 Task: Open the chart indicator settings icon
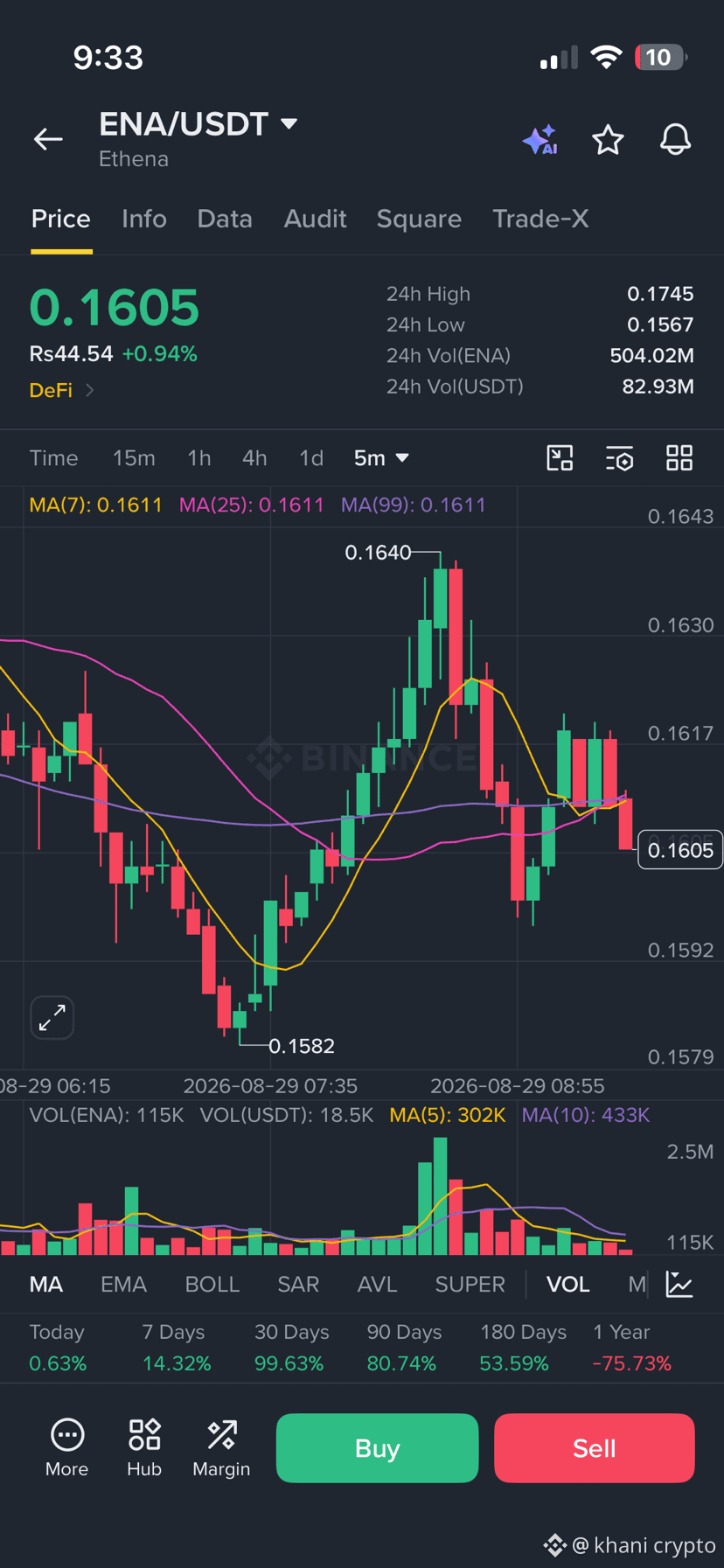click(x=619, y=458)
